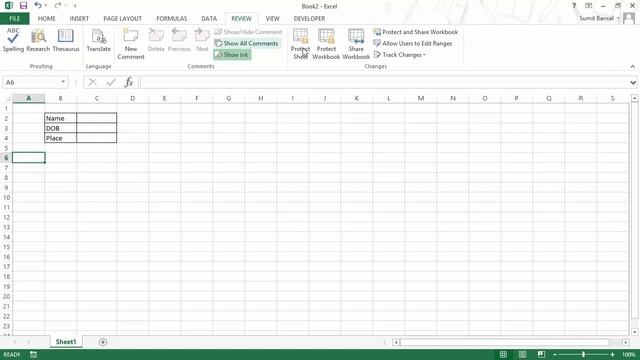Click the Save icon in quick access toolbar
Image resolution: width=640 pixels, height=360 pixels.
point(23,6)
